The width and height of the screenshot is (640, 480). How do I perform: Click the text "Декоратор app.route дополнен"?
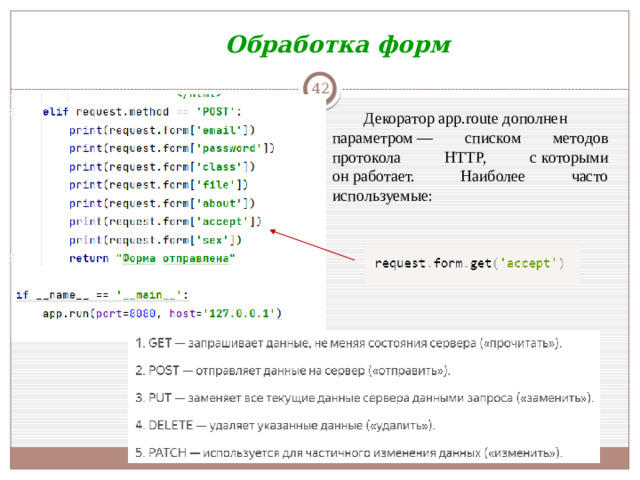pos(465,119)
